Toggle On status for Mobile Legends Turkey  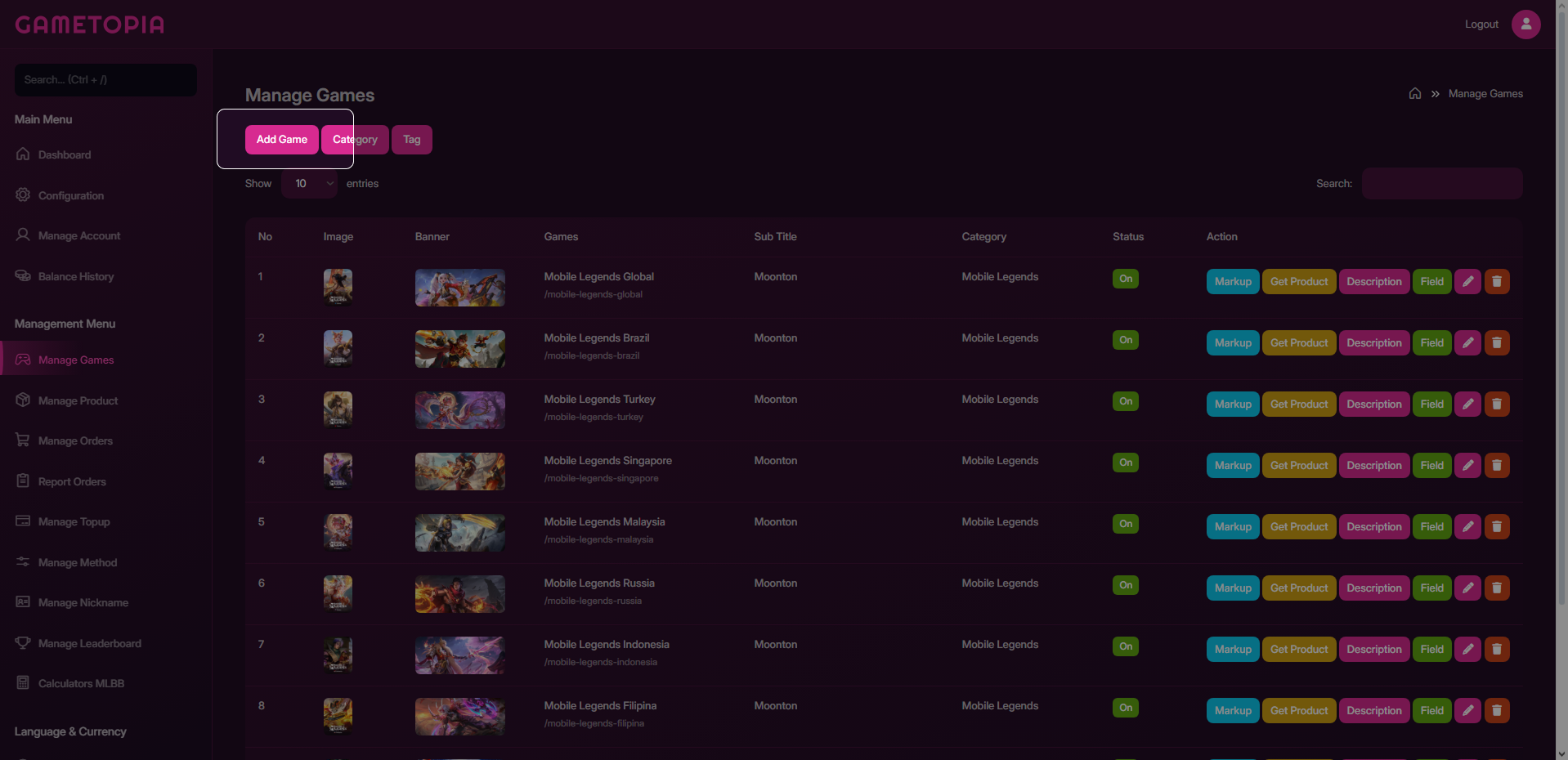pyautogui.click(x=1126, y=401)
